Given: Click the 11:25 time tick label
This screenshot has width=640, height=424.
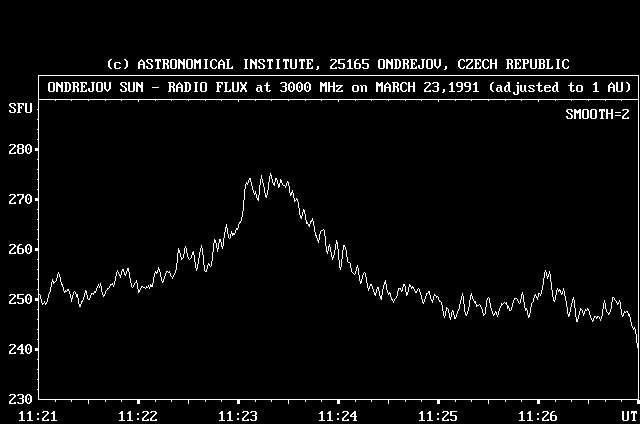Looking at the screenshot, I should [x=437, y=415].
